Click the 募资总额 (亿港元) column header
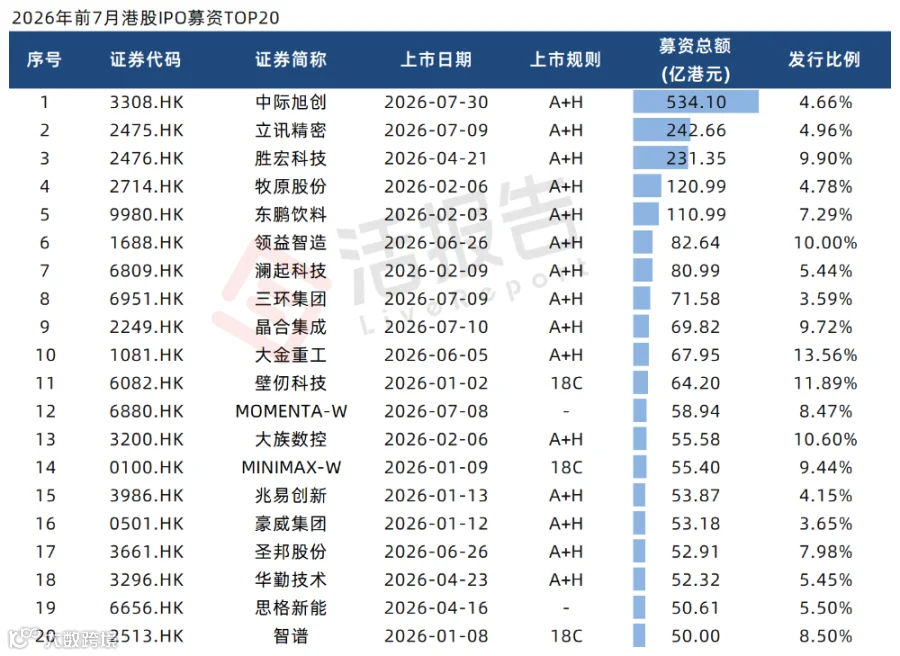 coord(695,60)
